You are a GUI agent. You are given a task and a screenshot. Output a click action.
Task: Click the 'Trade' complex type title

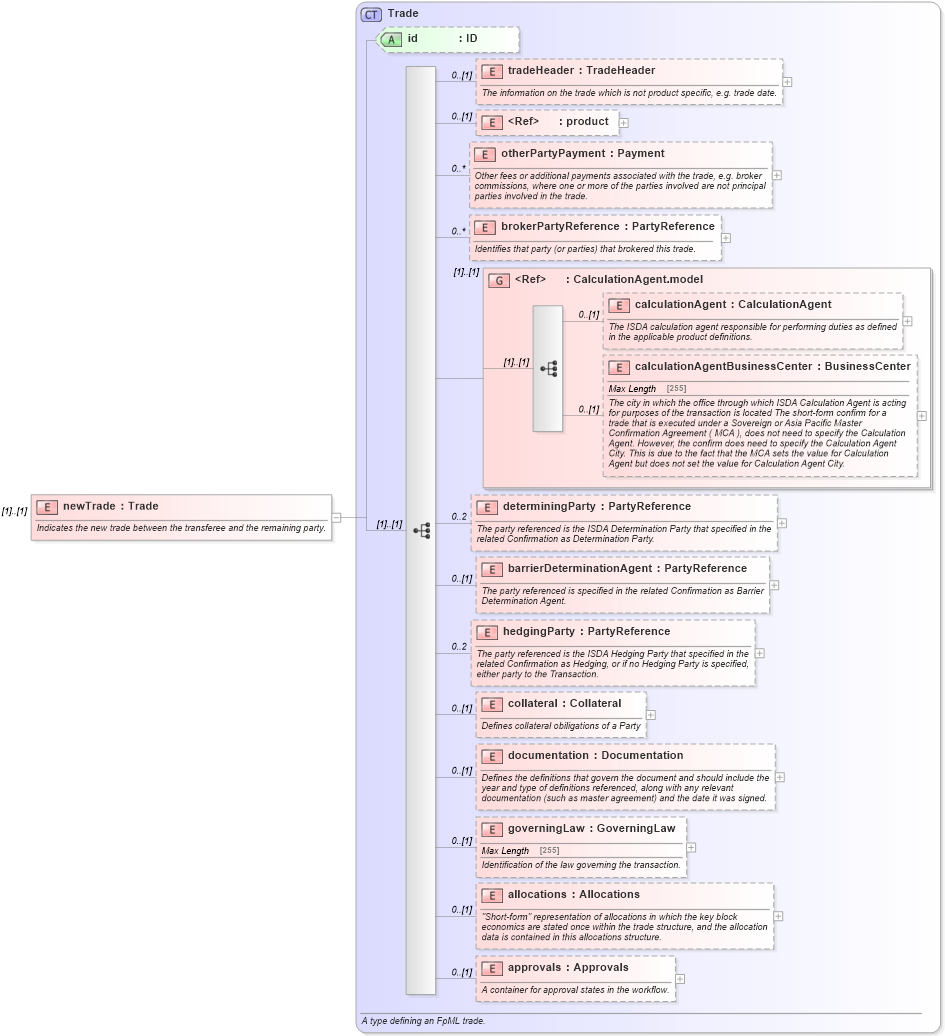tap(403, 13)
